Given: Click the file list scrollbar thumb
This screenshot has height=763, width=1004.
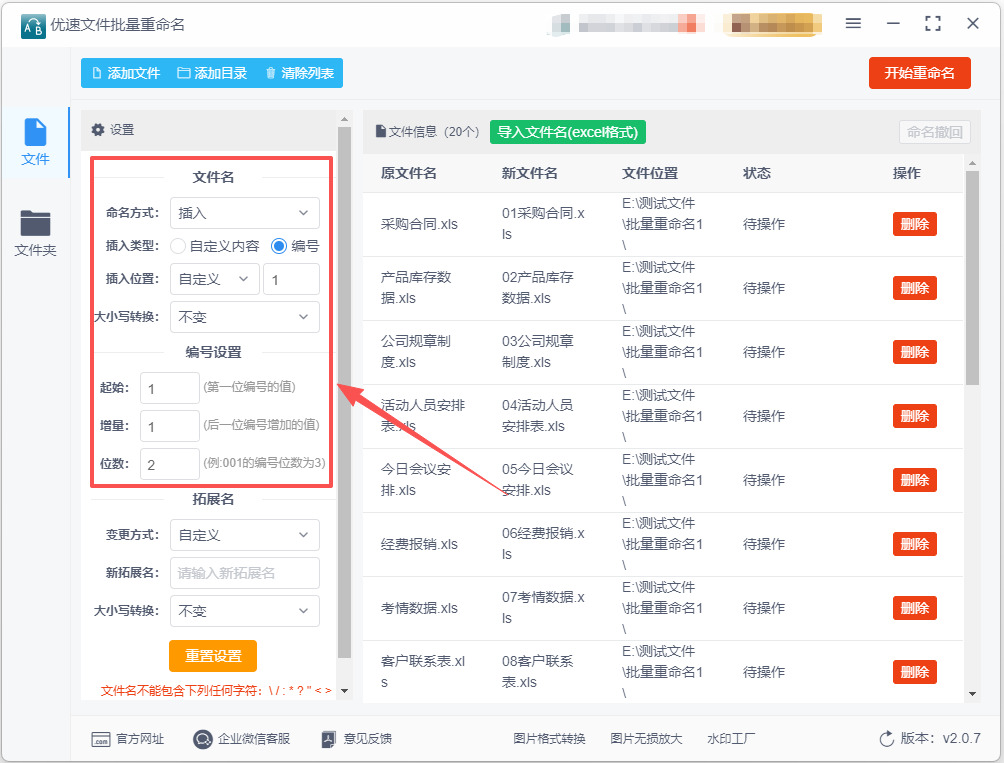Looking at the screenshot, I should click(973, 278).
